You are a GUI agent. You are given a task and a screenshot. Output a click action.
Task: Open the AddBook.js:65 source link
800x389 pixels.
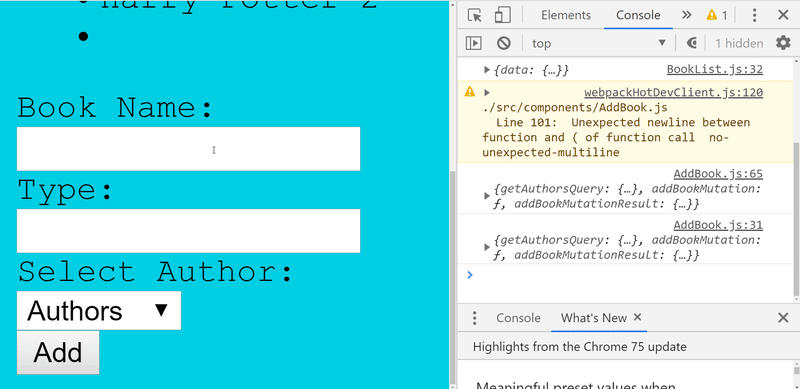point(718,174)
